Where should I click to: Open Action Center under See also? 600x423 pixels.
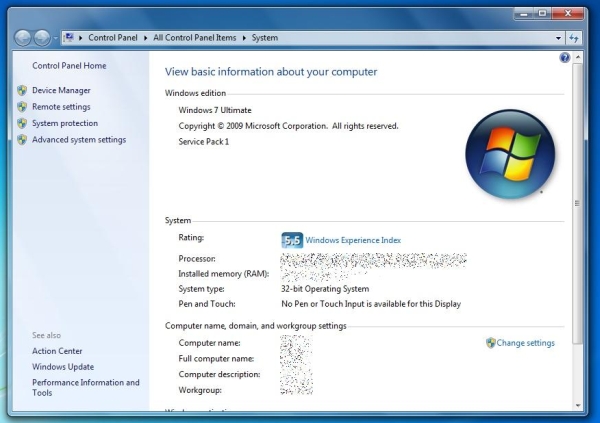57,351
